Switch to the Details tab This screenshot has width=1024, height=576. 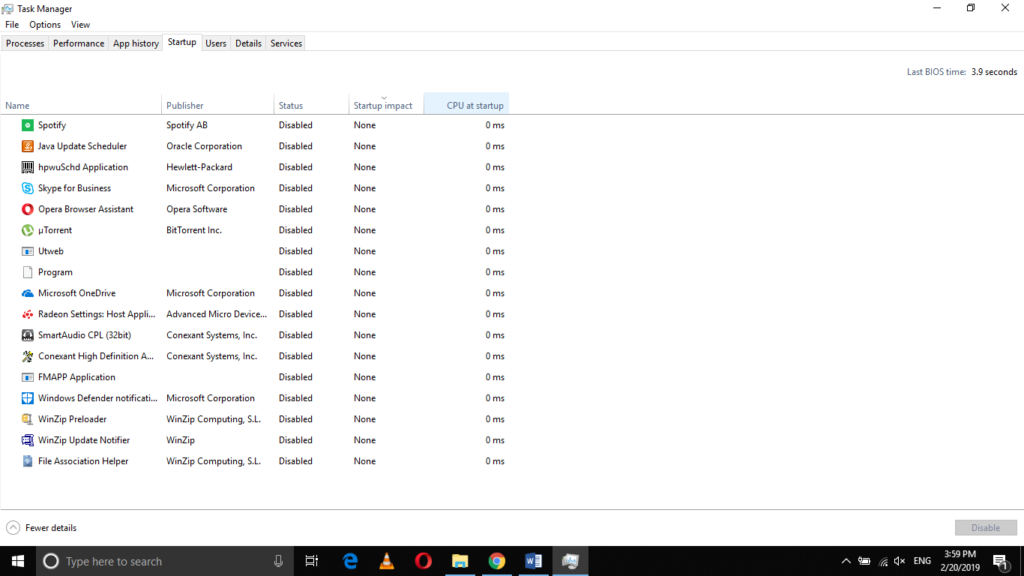coord(248,43)
